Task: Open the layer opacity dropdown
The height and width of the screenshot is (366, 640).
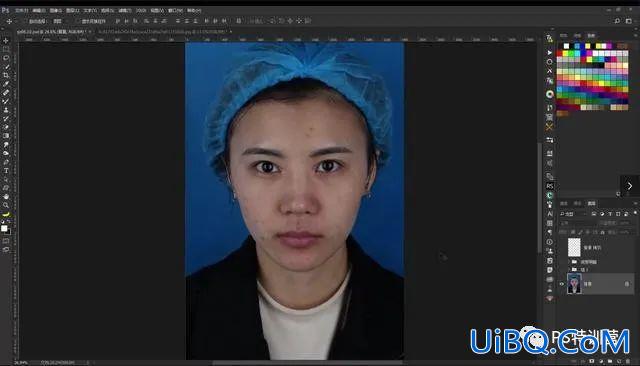Action: click(625, 223)
